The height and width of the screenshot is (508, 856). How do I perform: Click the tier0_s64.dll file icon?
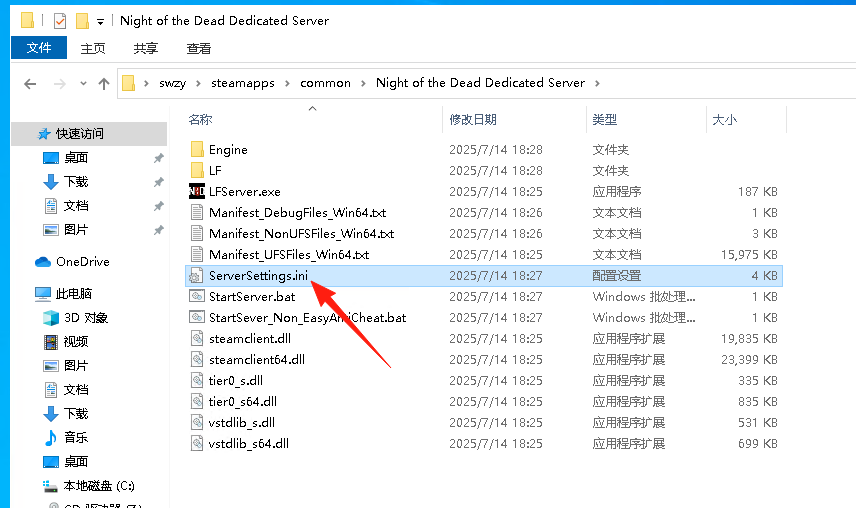coord(197,402)
